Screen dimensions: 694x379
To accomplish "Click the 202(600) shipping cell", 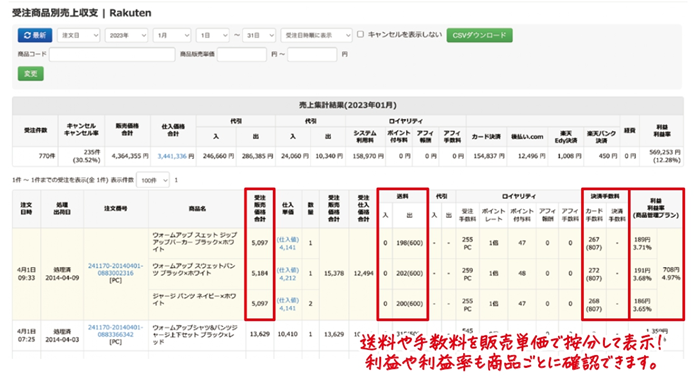I will point(409,274).
